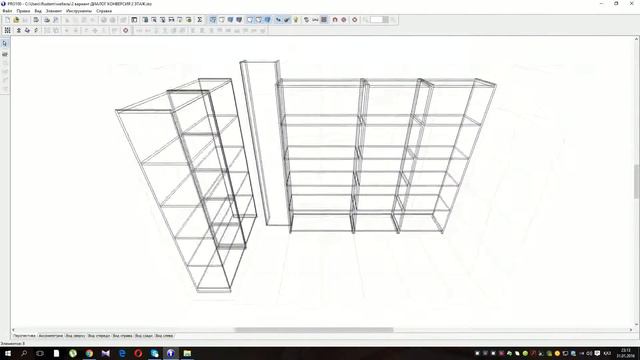Open the Правка menu
The image size is (640, 360).
pos(23,11)
